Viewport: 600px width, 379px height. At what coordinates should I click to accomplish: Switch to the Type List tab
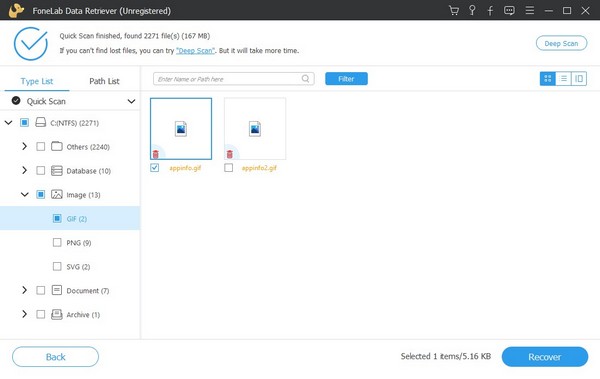37,81
